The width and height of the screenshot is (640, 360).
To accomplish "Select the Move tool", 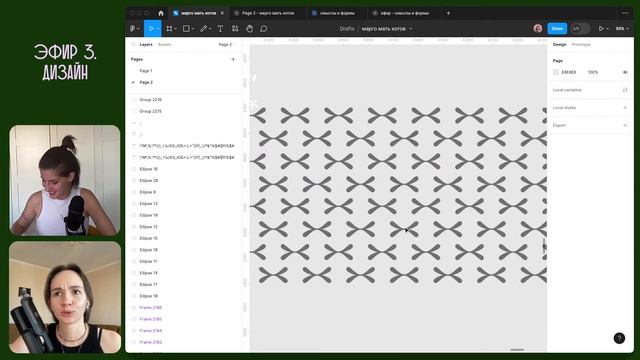I will 151,29.
